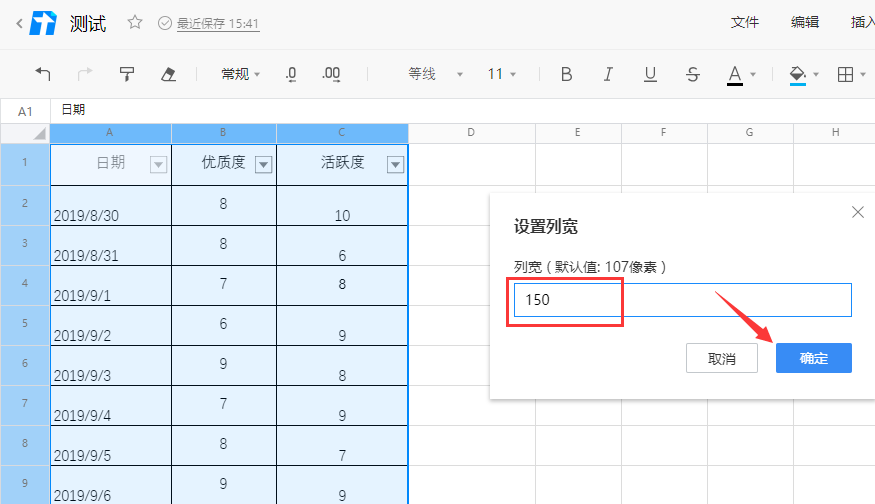The image size is (875, 504).
Task: Go back using the left chevron arrow
Action: [20, 23]
